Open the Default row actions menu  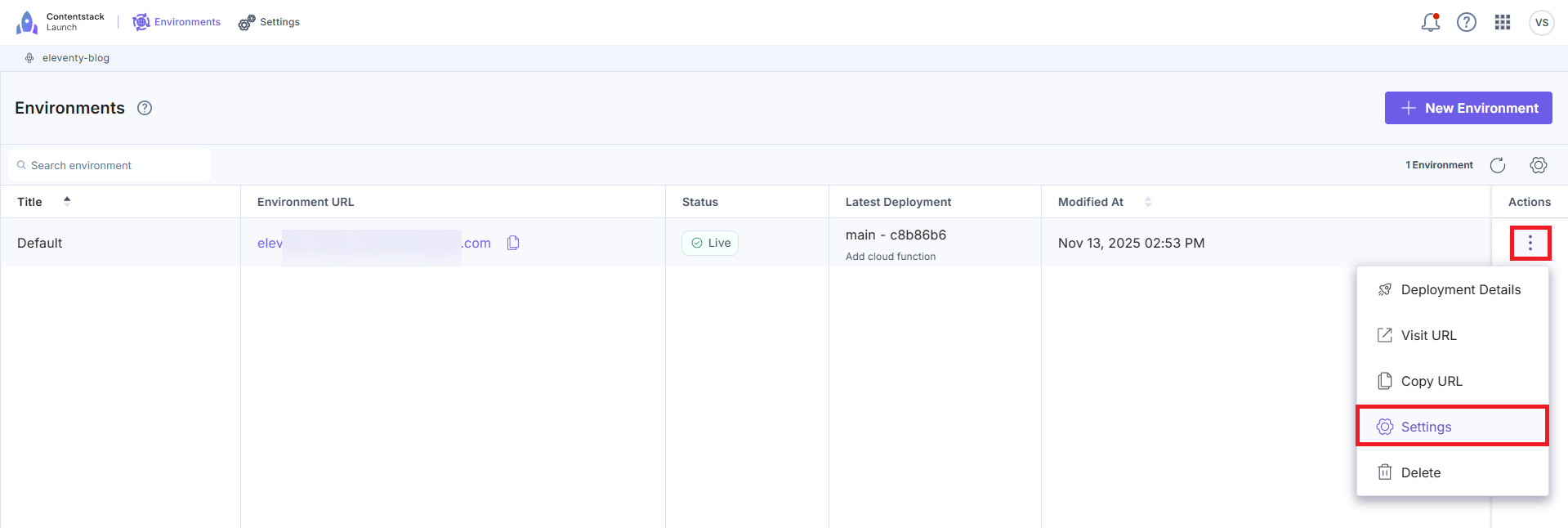coord(1530,243)
